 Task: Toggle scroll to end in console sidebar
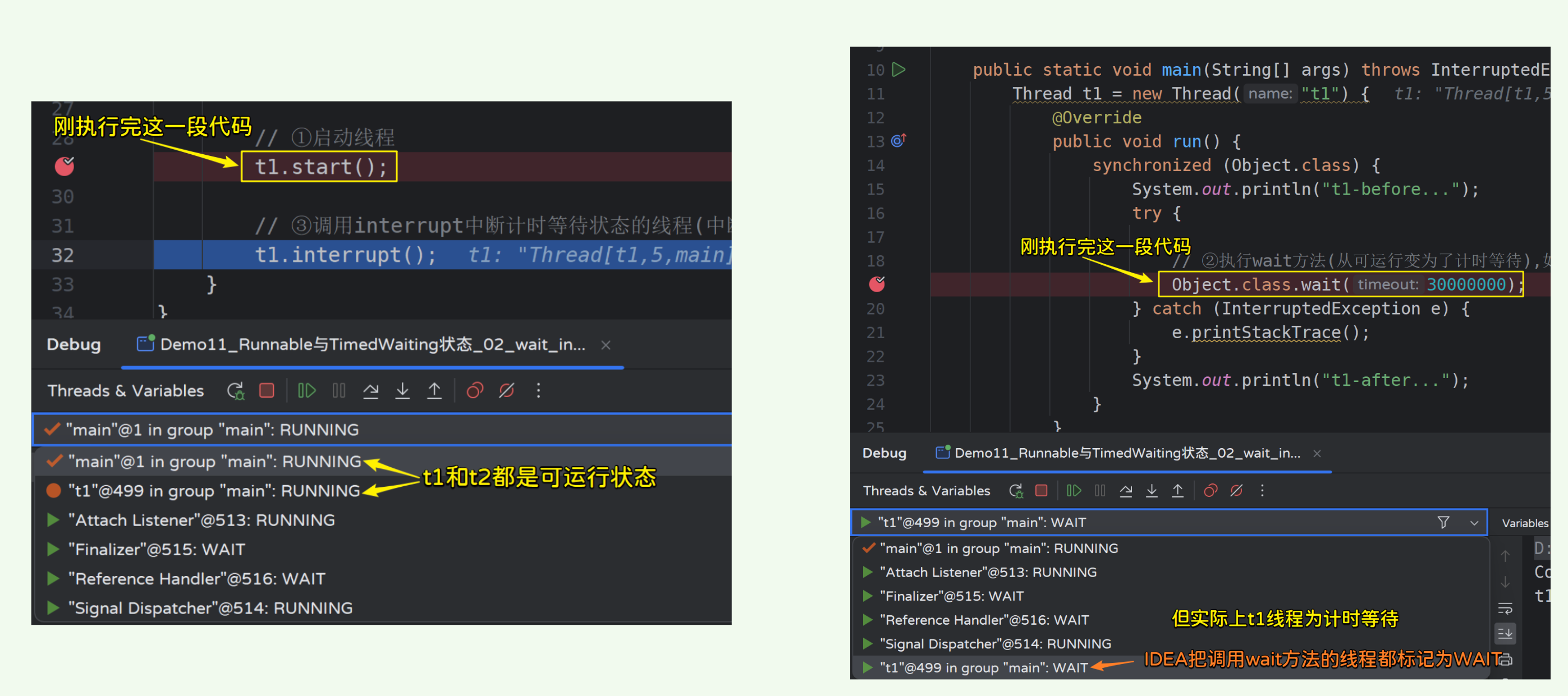coord(1505,633)
